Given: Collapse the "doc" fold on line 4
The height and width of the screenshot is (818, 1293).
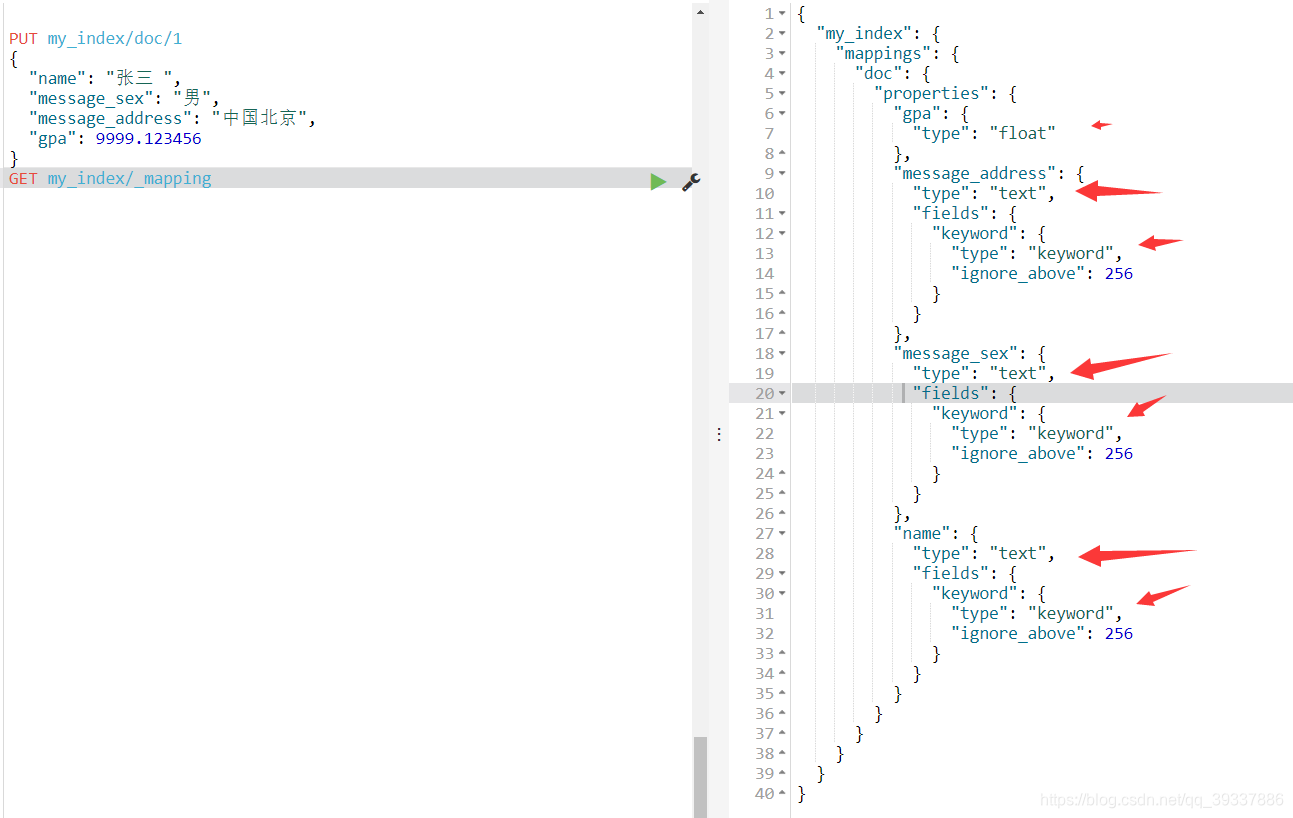Looking at the screenshot, I should click(x=782, y=74).
